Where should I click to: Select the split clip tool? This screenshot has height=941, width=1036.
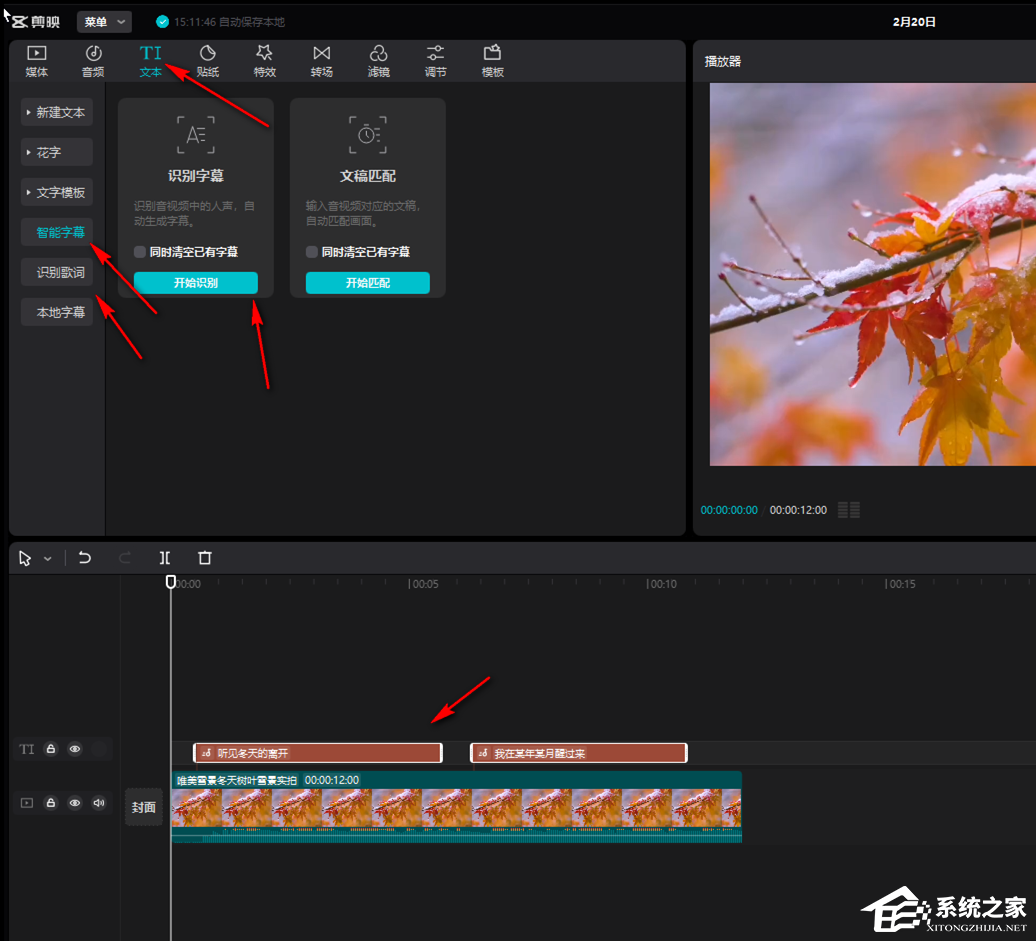coord(165,558)
